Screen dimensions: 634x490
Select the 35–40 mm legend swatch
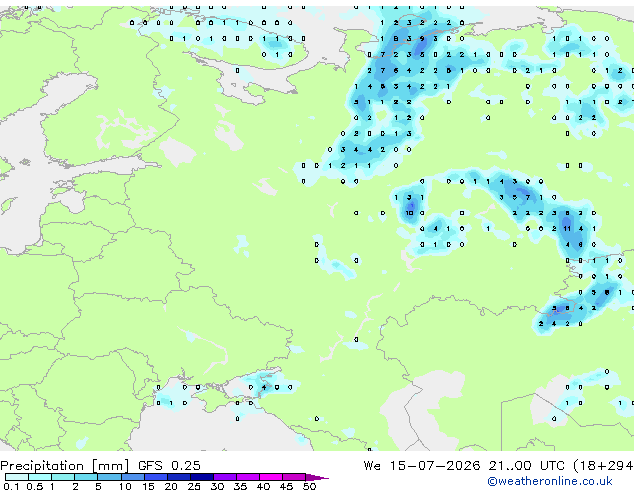click(x=247, y=477)
